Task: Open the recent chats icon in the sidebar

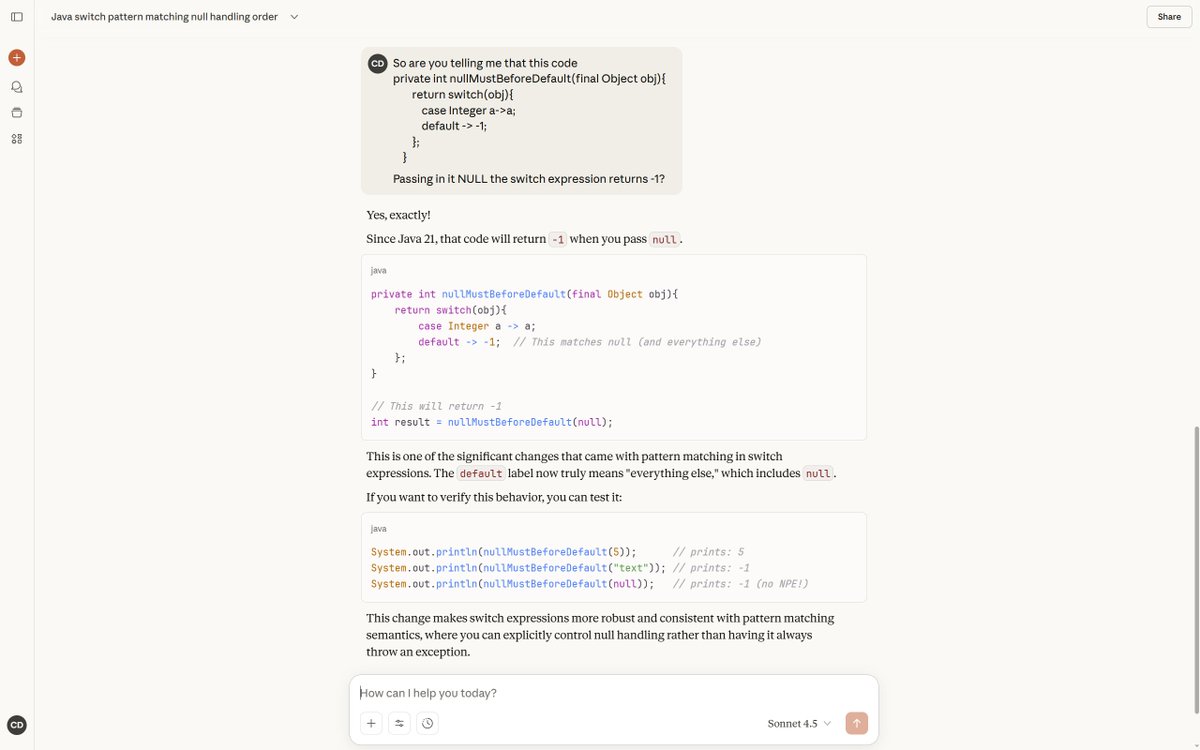Action: tap(15, 86)
